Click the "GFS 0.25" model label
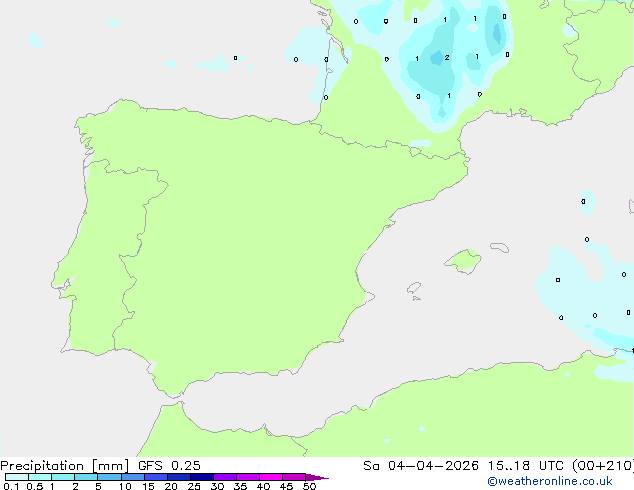The image size is (634, 490). (169, 466)
